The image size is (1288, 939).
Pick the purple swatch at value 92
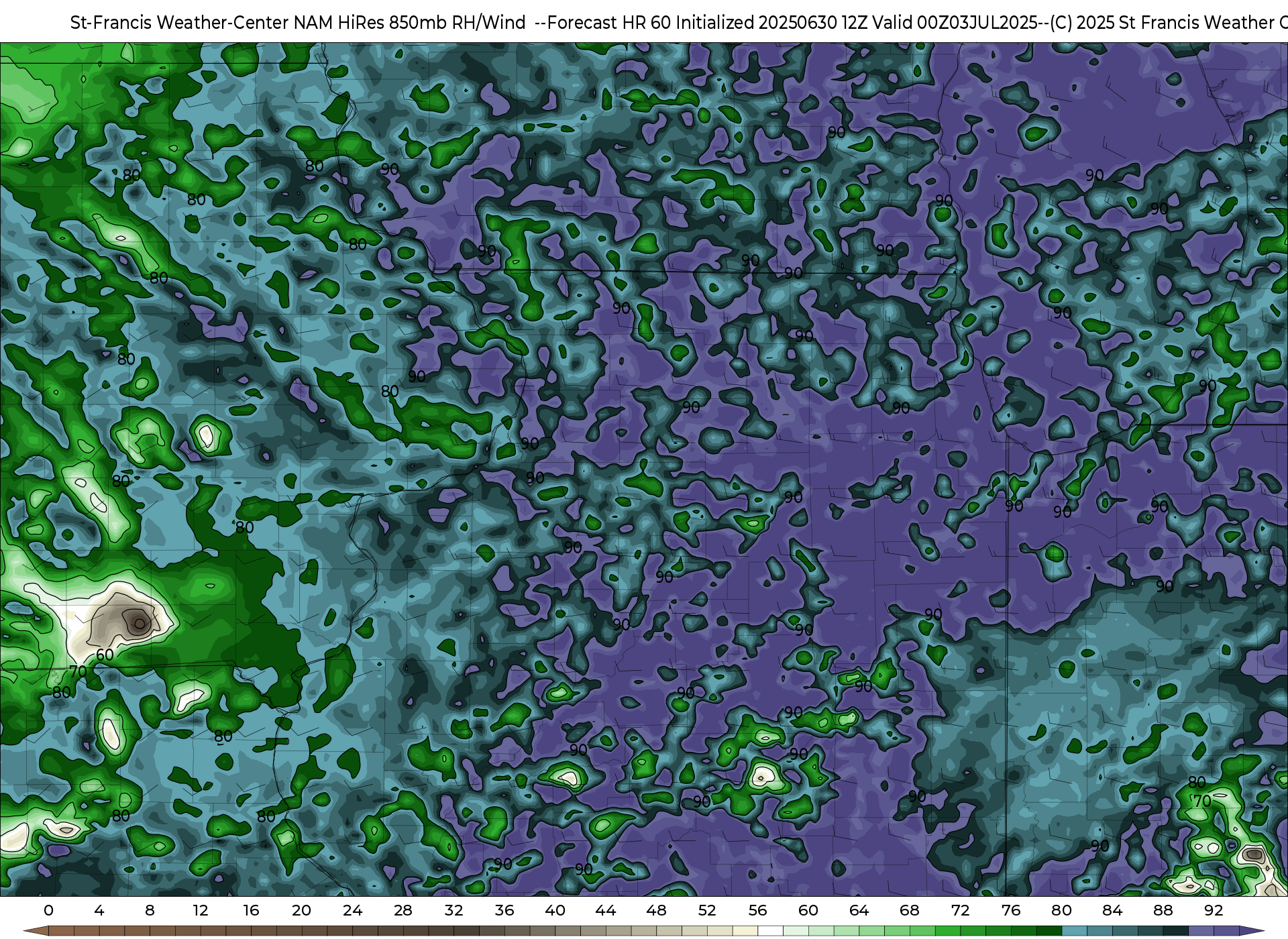tap(1226, 931)
